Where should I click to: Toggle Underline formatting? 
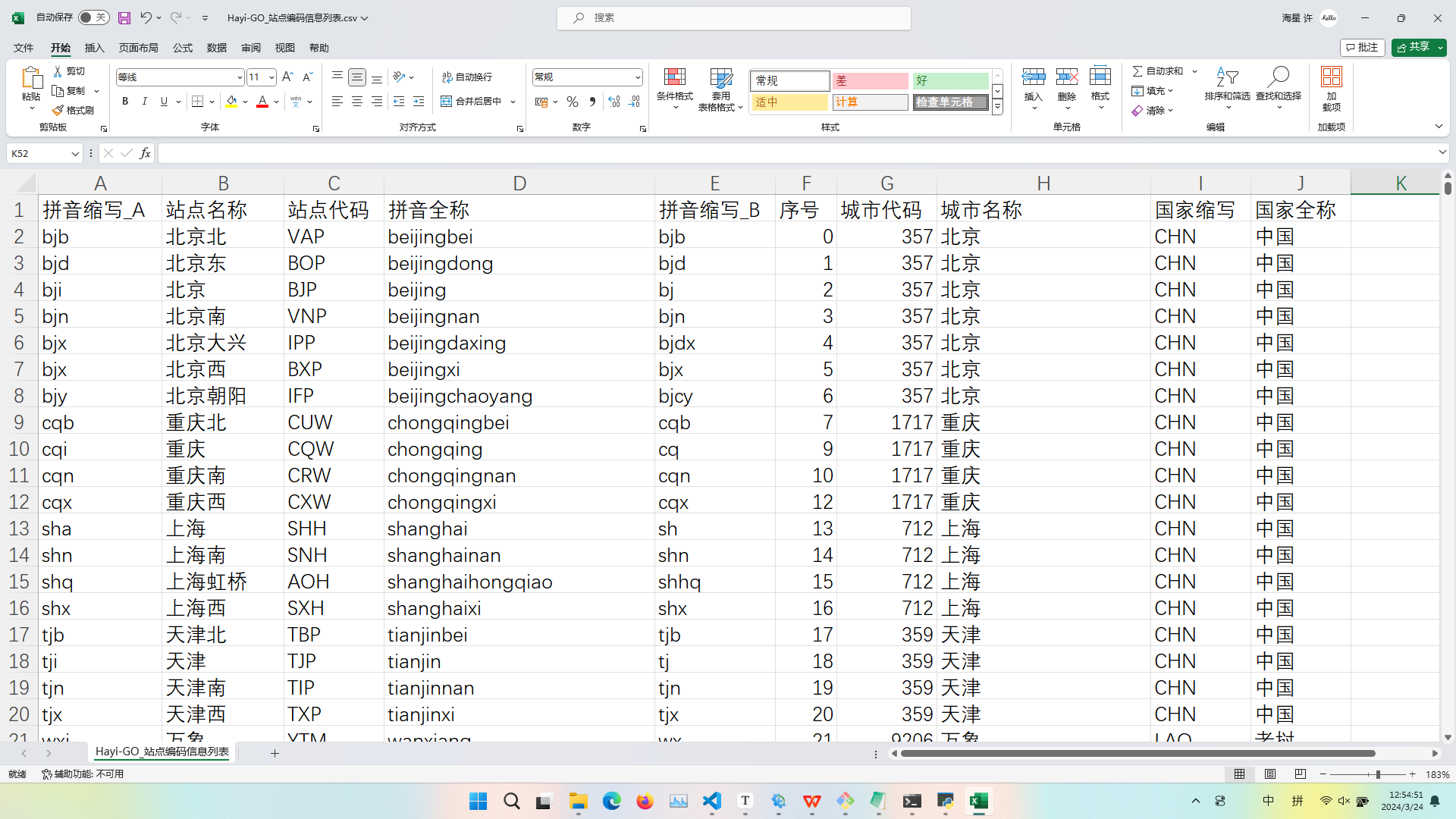(x=164, y=102)
